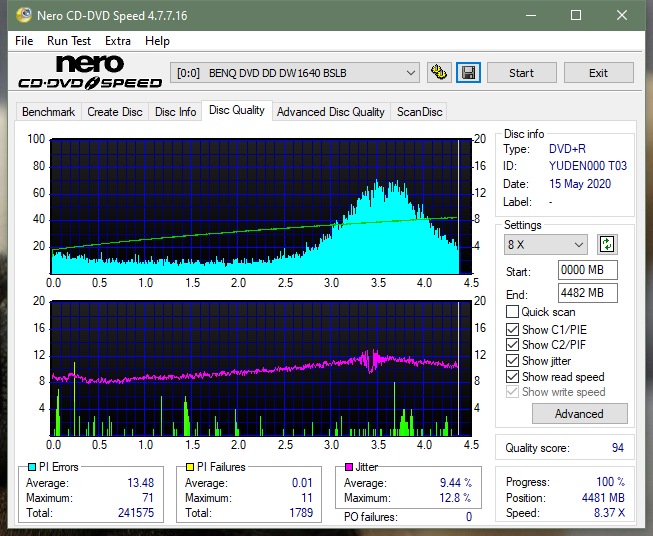Click the Nero app icon in title bar
Image resolution: width=653 pixels, height=536 pixels.
pos(24,15)
